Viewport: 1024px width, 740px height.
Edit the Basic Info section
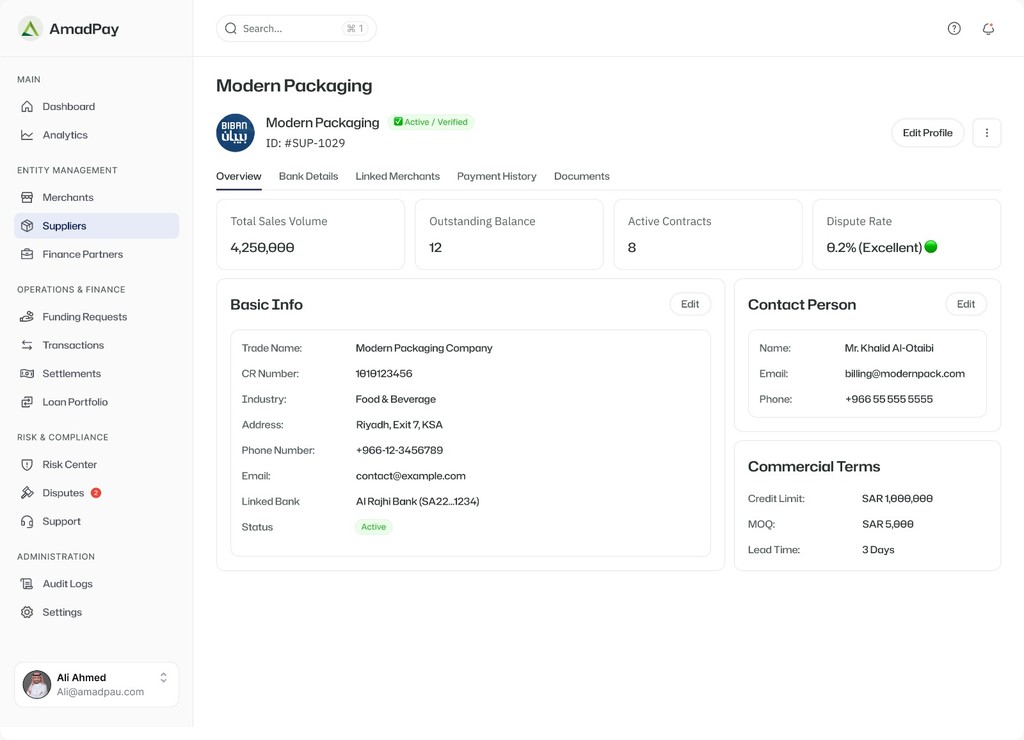coord(690,304)
